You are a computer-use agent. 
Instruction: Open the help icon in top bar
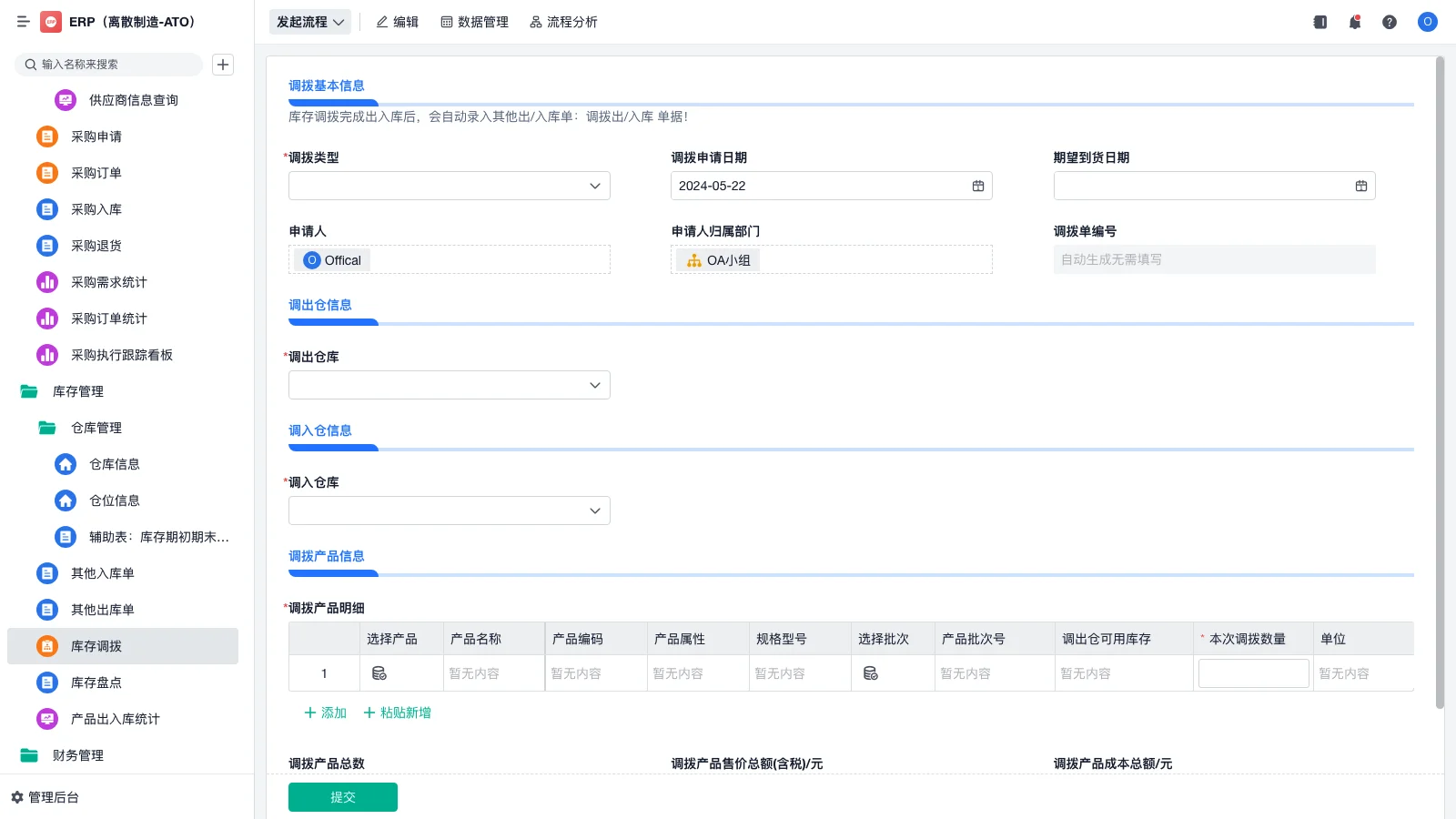[x=1390, y=22]
